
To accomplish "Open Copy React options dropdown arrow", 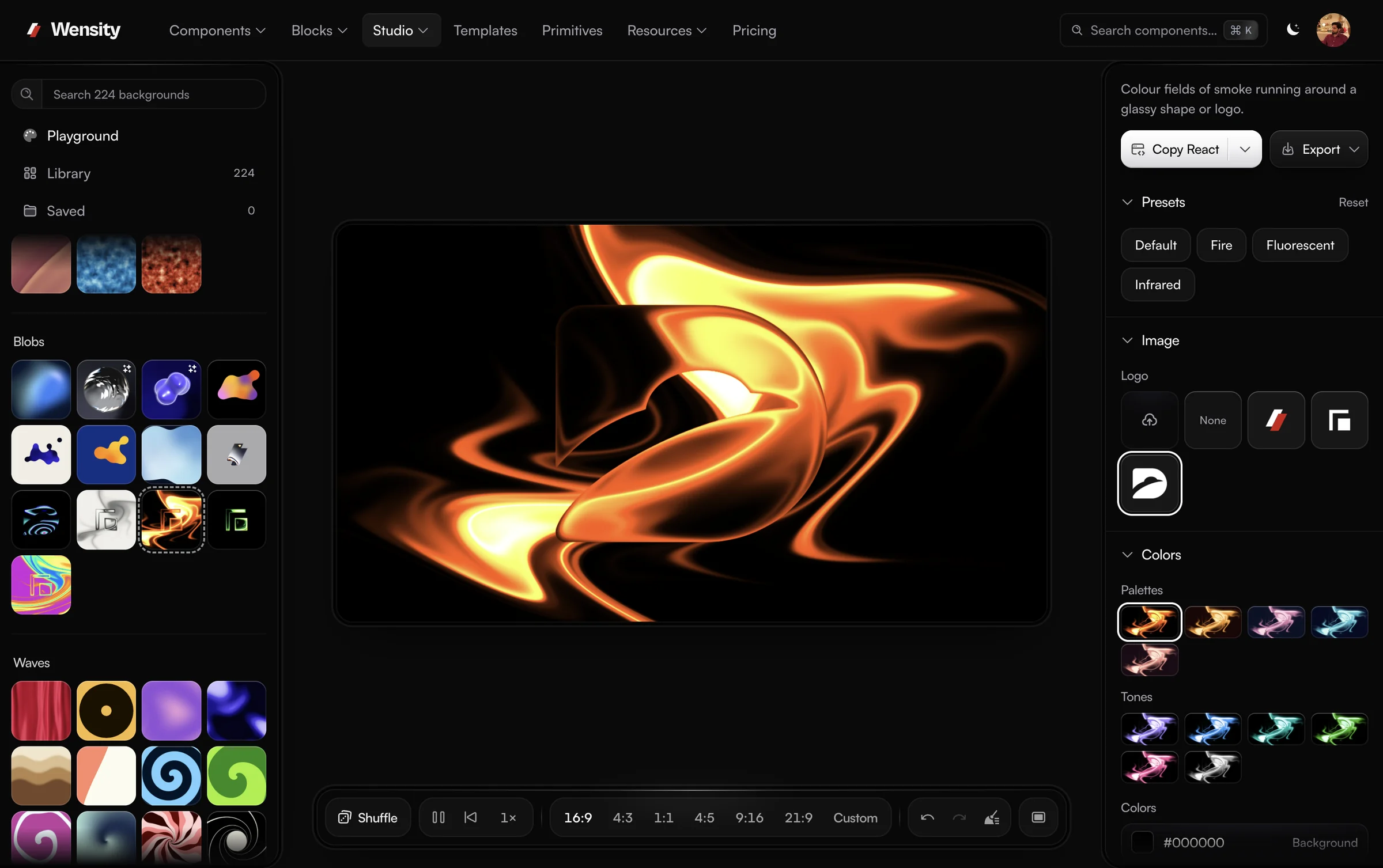I will coord(1245,149).
